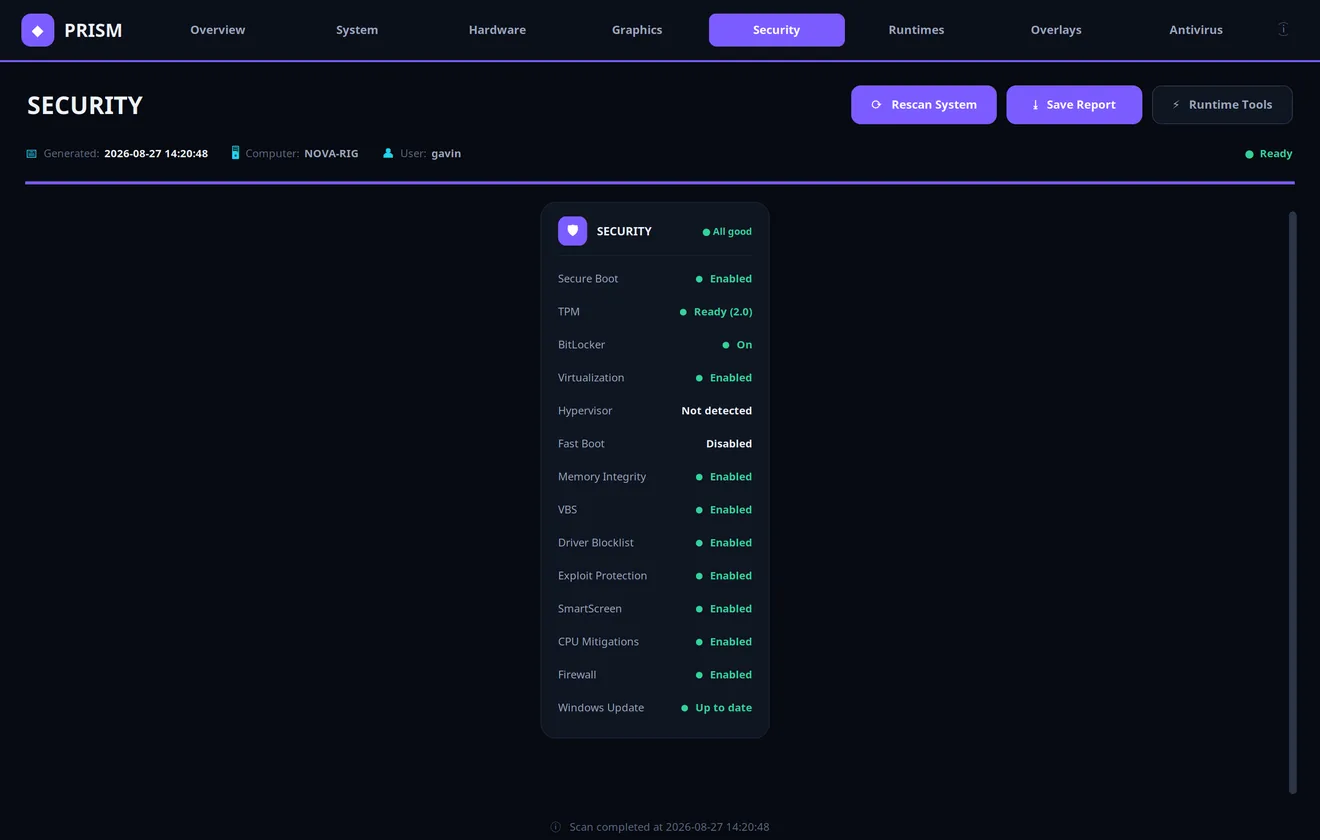Click the Exploit Protection row label
This screenshot has width=1320, height=840.
pyautogui.click(x=602, y=576)
